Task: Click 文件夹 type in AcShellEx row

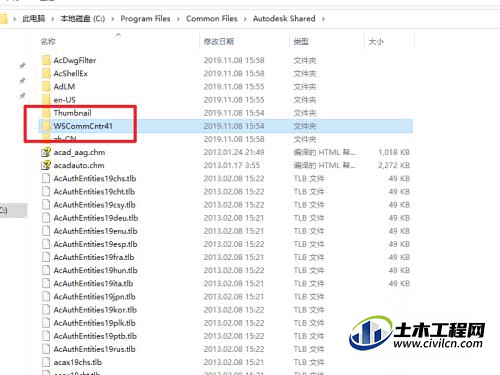Action: click(305, 73)
